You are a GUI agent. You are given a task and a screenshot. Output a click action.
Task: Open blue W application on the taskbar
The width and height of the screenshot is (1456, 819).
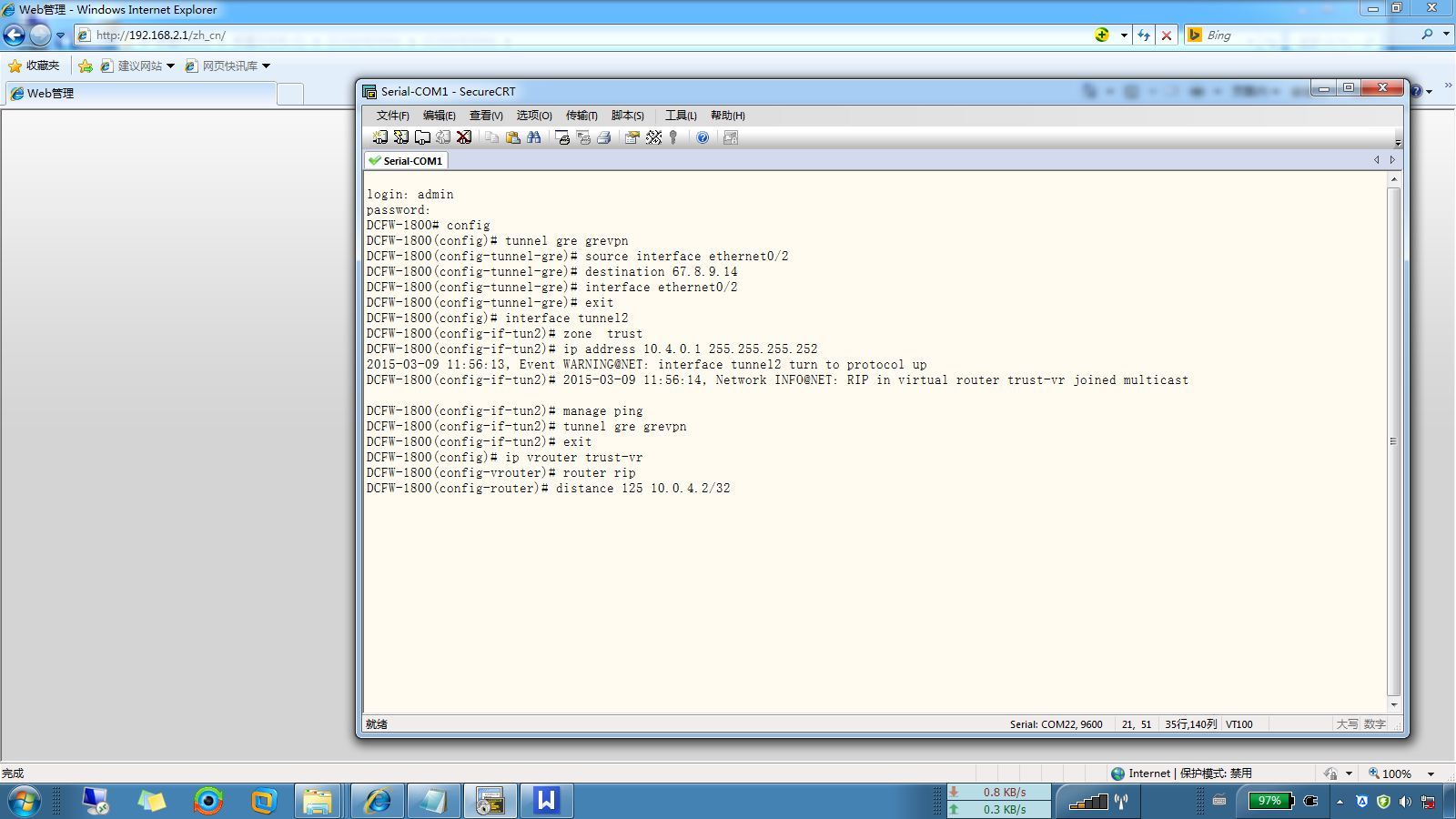[546, 801]
